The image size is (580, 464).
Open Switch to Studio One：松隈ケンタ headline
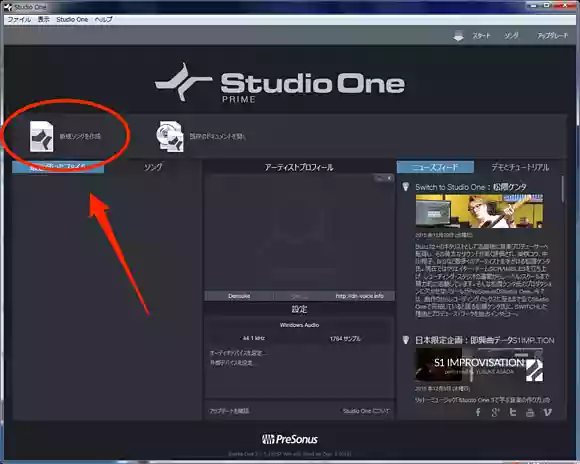pos(471,187)
